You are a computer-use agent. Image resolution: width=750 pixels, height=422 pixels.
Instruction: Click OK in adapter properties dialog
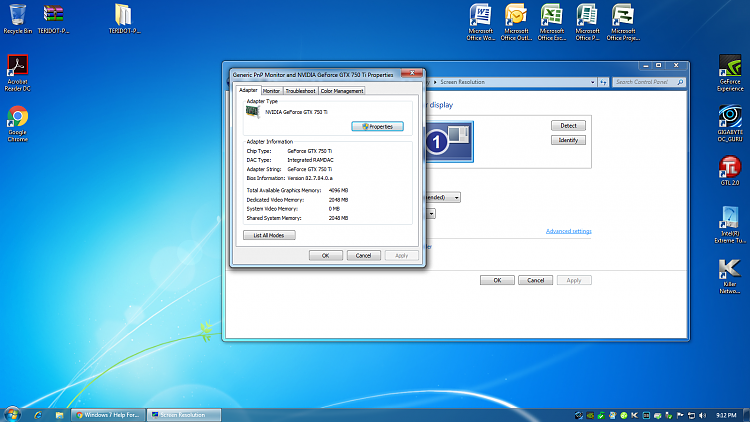(x=325, y=255)
